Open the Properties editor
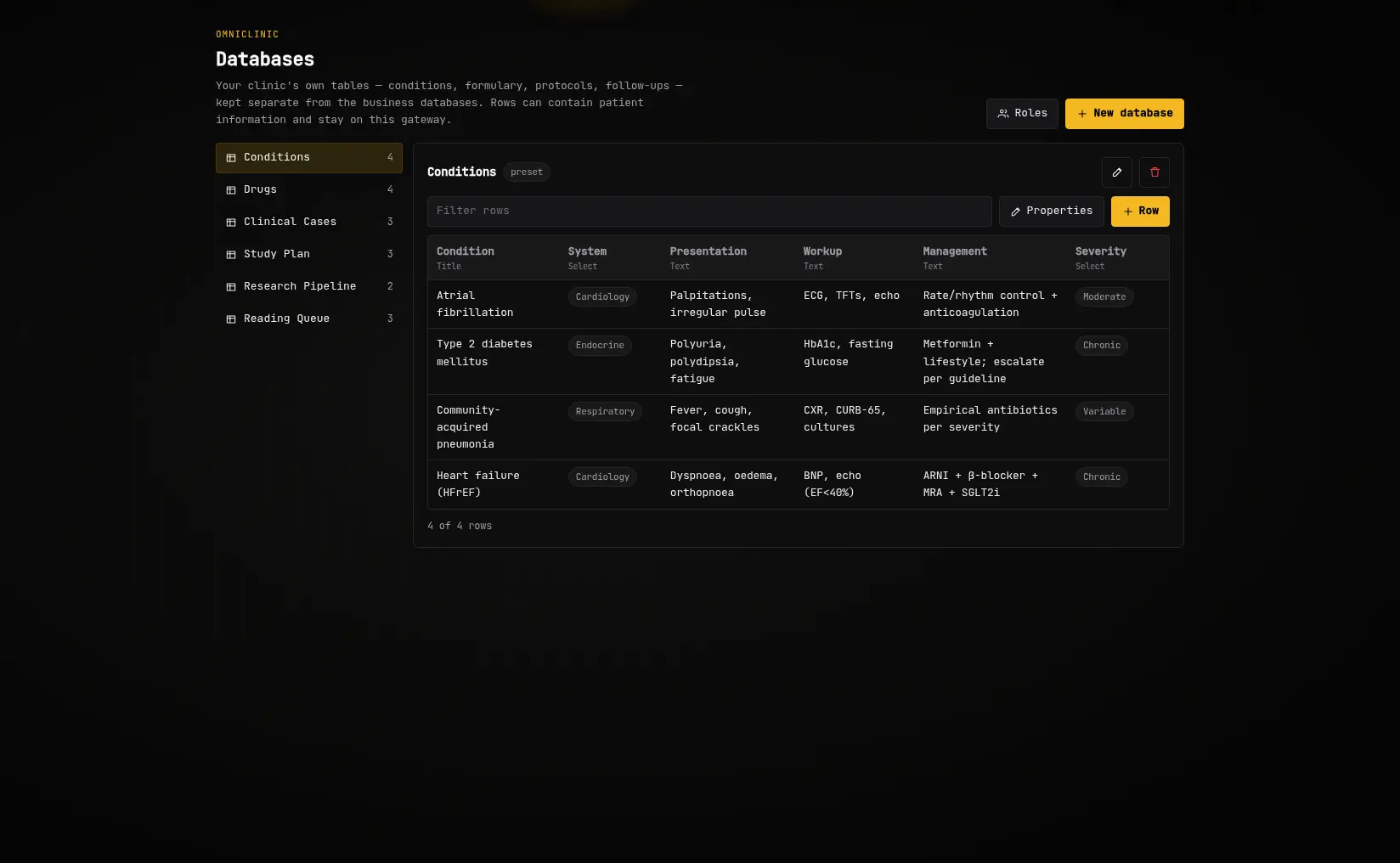1400x863 pixels. coord(1051,212)
